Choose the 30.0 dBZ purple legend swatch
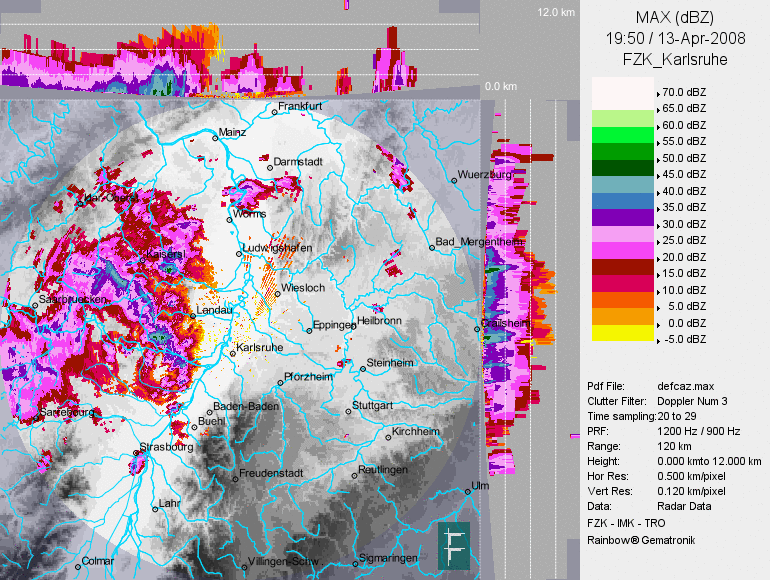The height and width of the screenshot is (580, 770). pos(622,216)
